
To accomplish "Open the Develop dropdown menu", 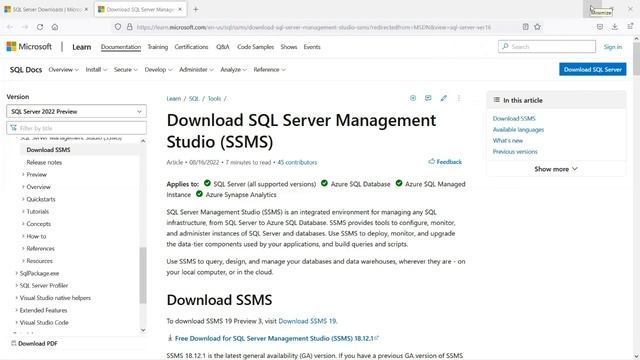I will click(x=158, y=70).
